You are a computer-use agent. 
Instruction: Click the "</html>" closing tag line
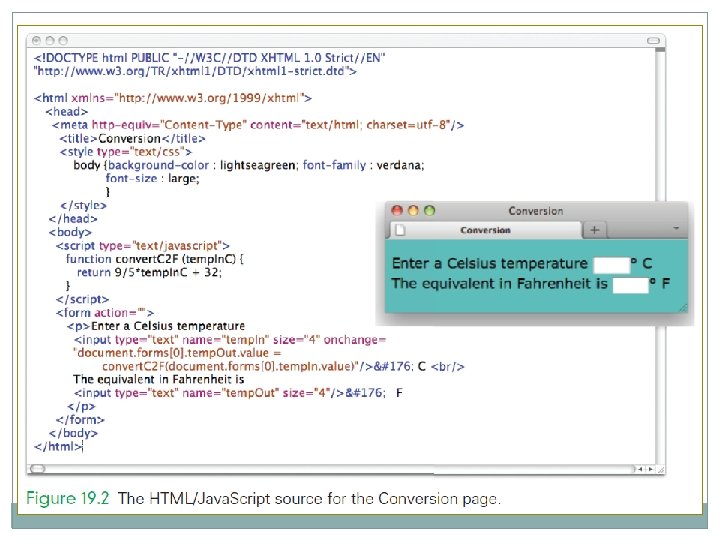pos(58,446)
